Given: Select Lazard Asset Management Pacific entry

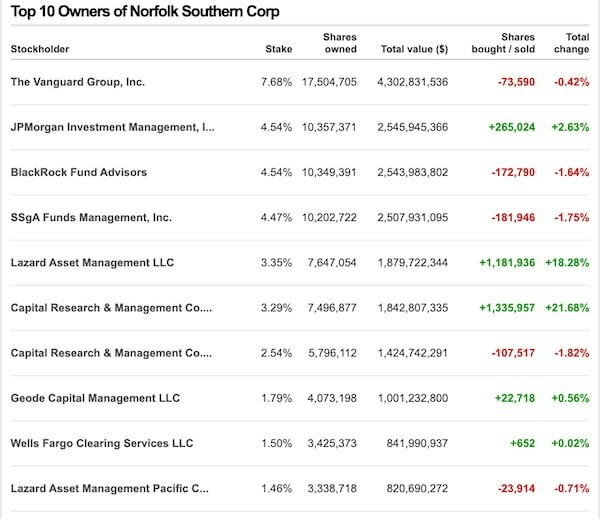Looking at the screenshot, I should tap(109, 488).
